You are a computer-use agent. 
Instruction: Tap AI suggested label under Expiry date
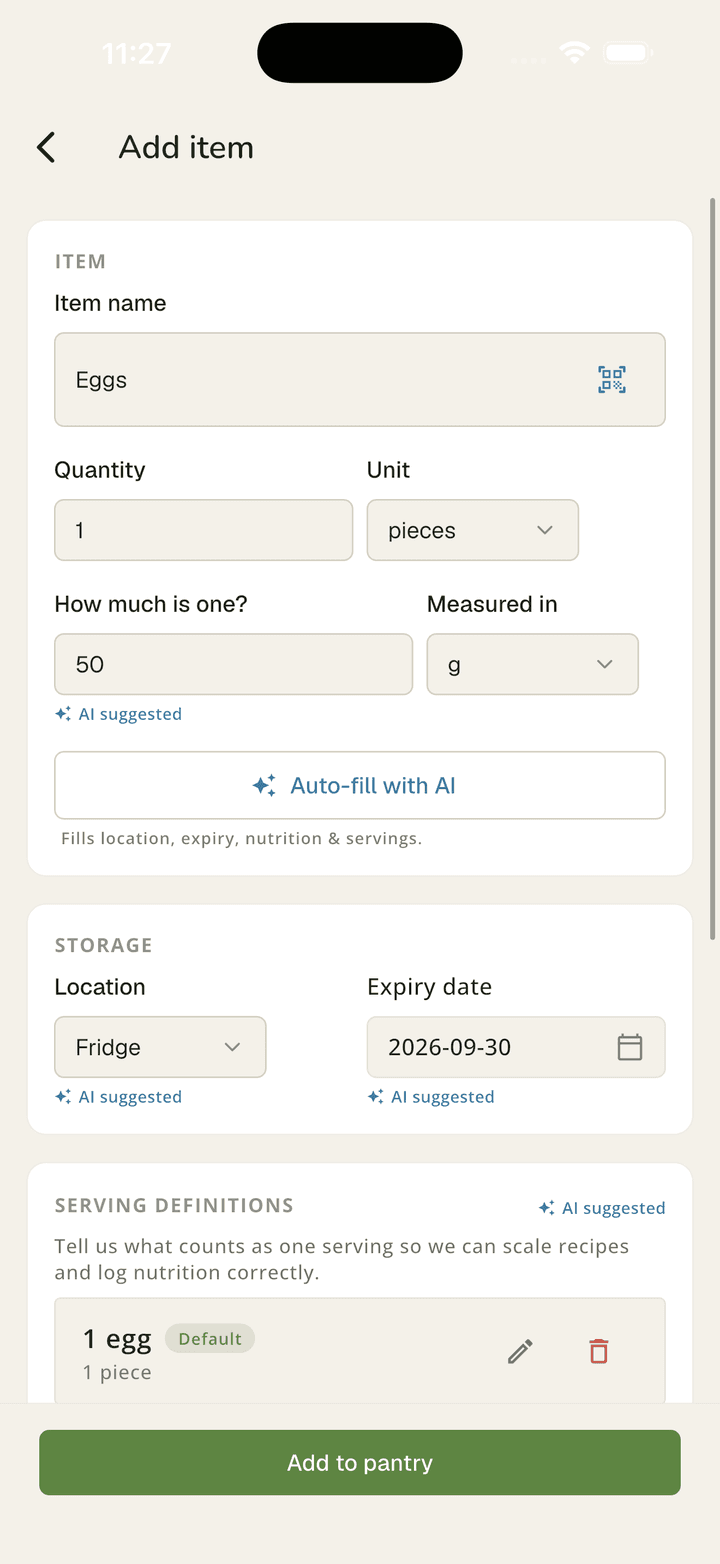click(x=431, y=1097)
